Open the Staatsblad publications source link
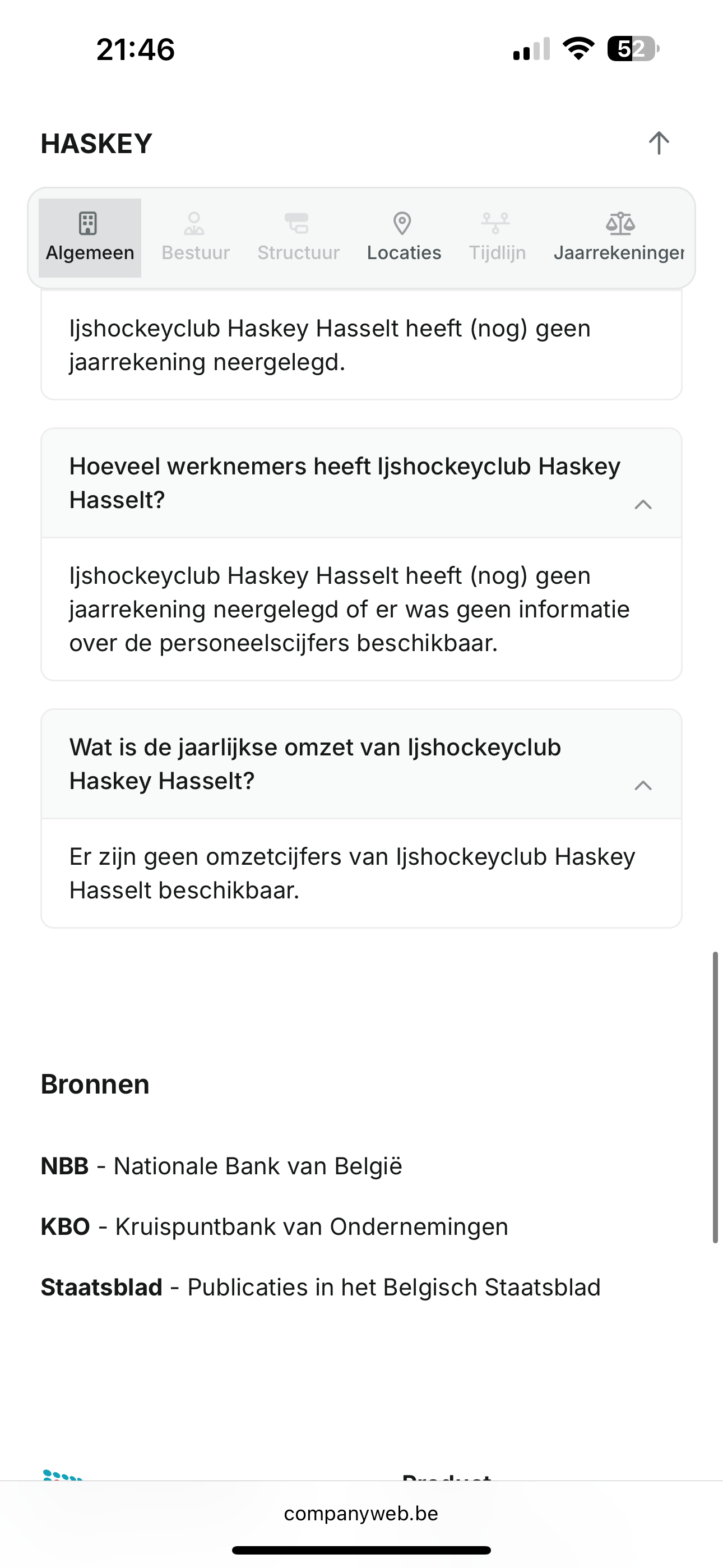This screenshot has width=723, height=1568. [320, 1288]
